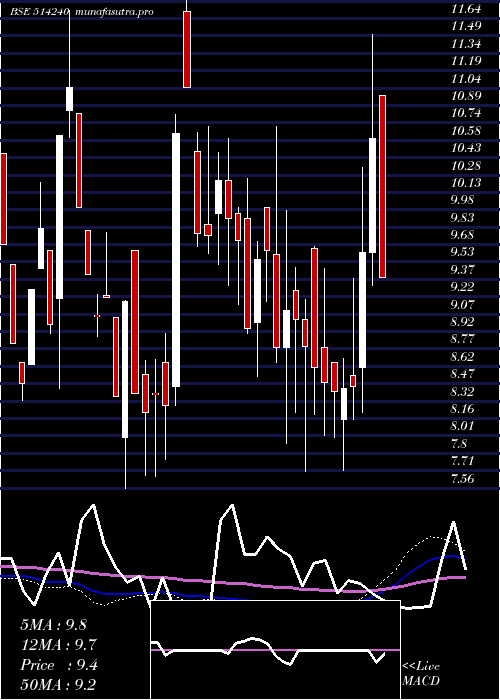Image resolution: width=500 pixels, height=700 pixels.
Task: Select the 9.07 price axis label
Action: [x=462, y=304]
